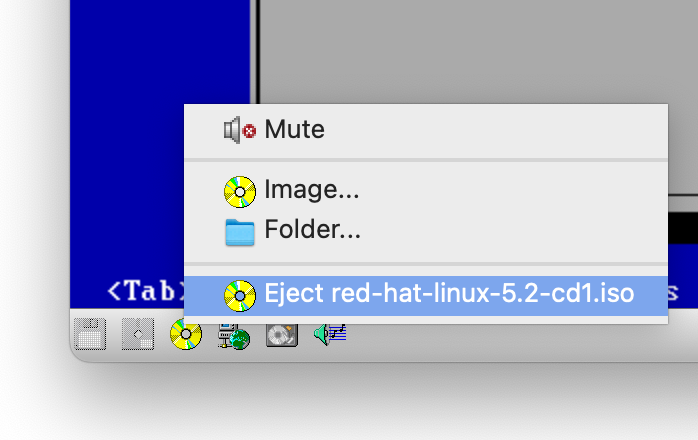Click the disc icon beside the Eject entry

(x=240, y=296)
